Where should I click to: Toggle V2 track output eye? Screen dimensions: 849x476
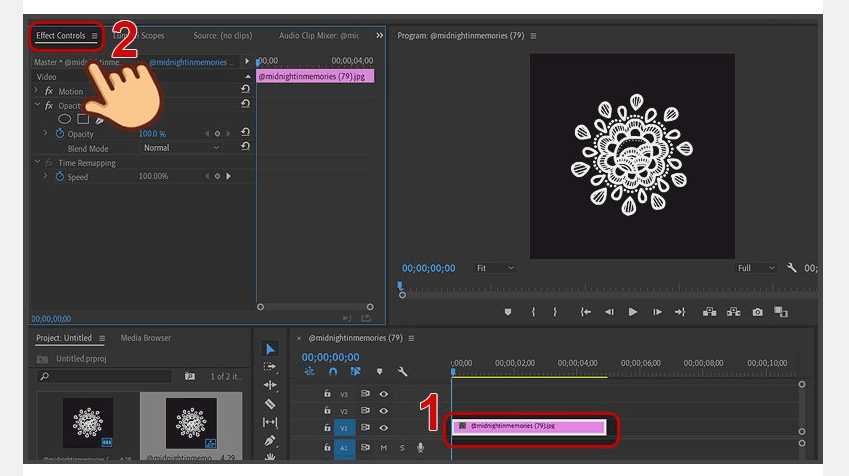383,410
